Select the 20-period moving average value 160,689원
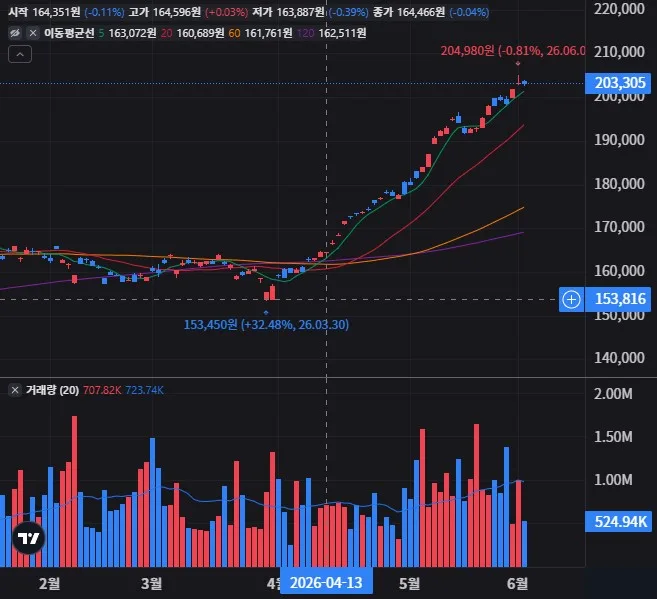 (x=200, y=33)
